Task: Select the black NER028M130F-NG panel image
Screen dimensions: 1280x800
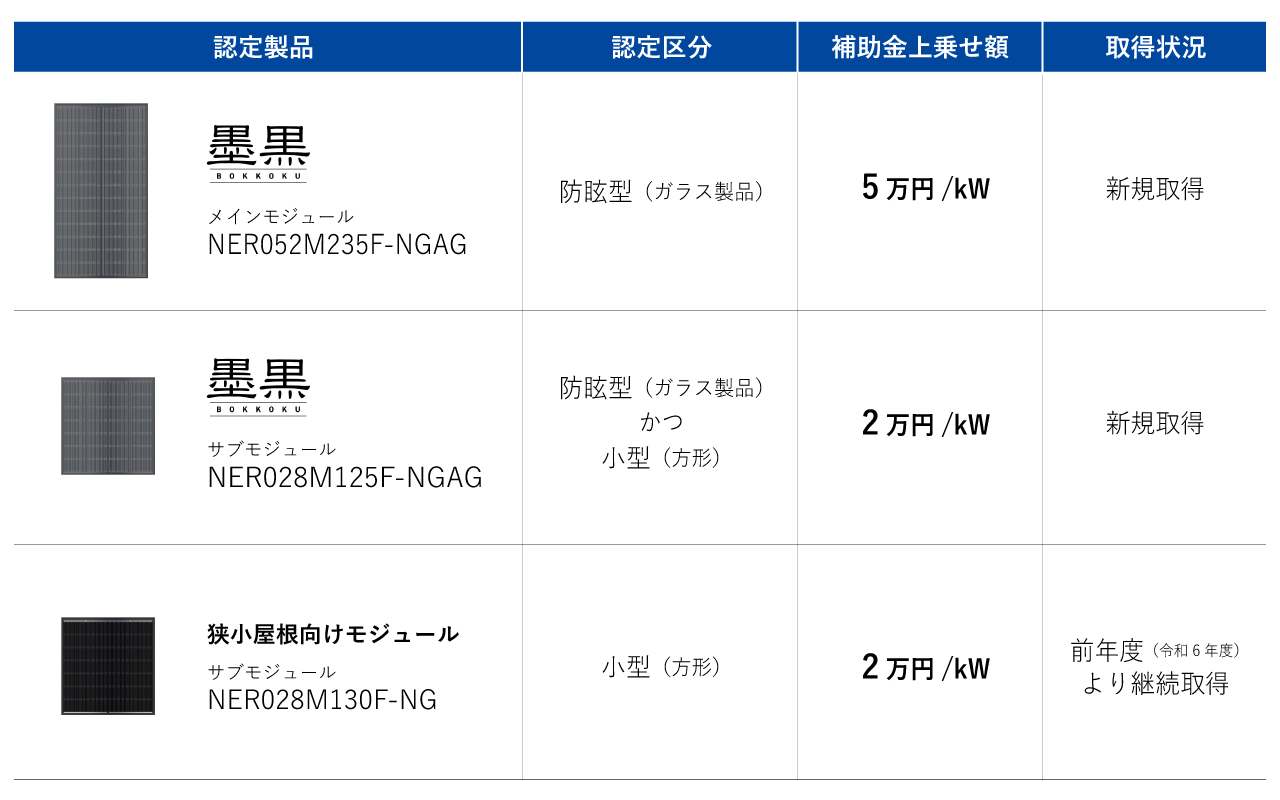Action: pos(108,666)
